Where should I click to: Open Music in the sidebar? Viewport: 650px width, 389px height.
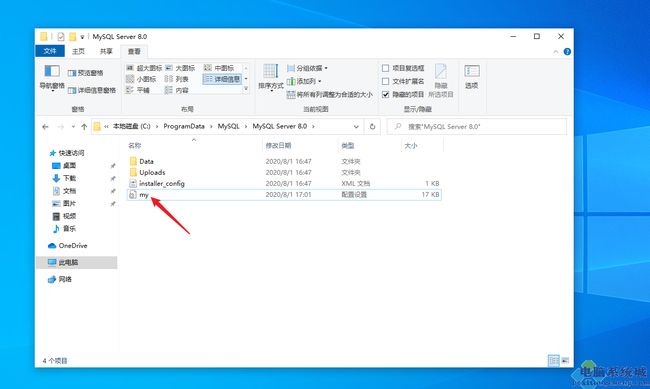64,229
